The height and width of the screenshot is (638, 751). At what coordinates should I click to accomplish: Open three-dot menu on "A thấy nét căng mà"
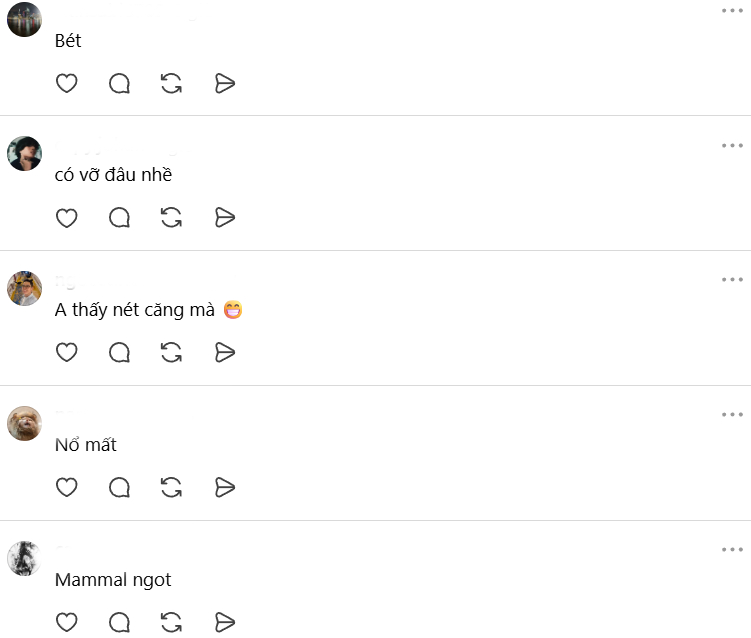732,279
